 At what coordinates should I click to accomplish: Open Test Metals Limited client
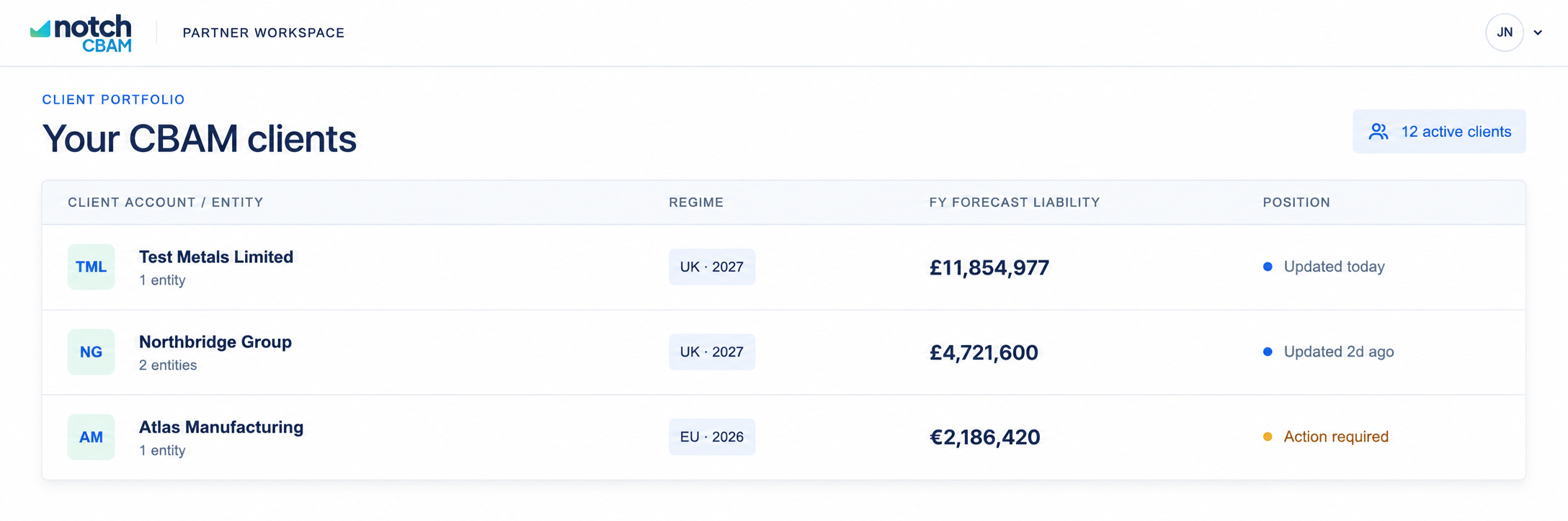215,257
